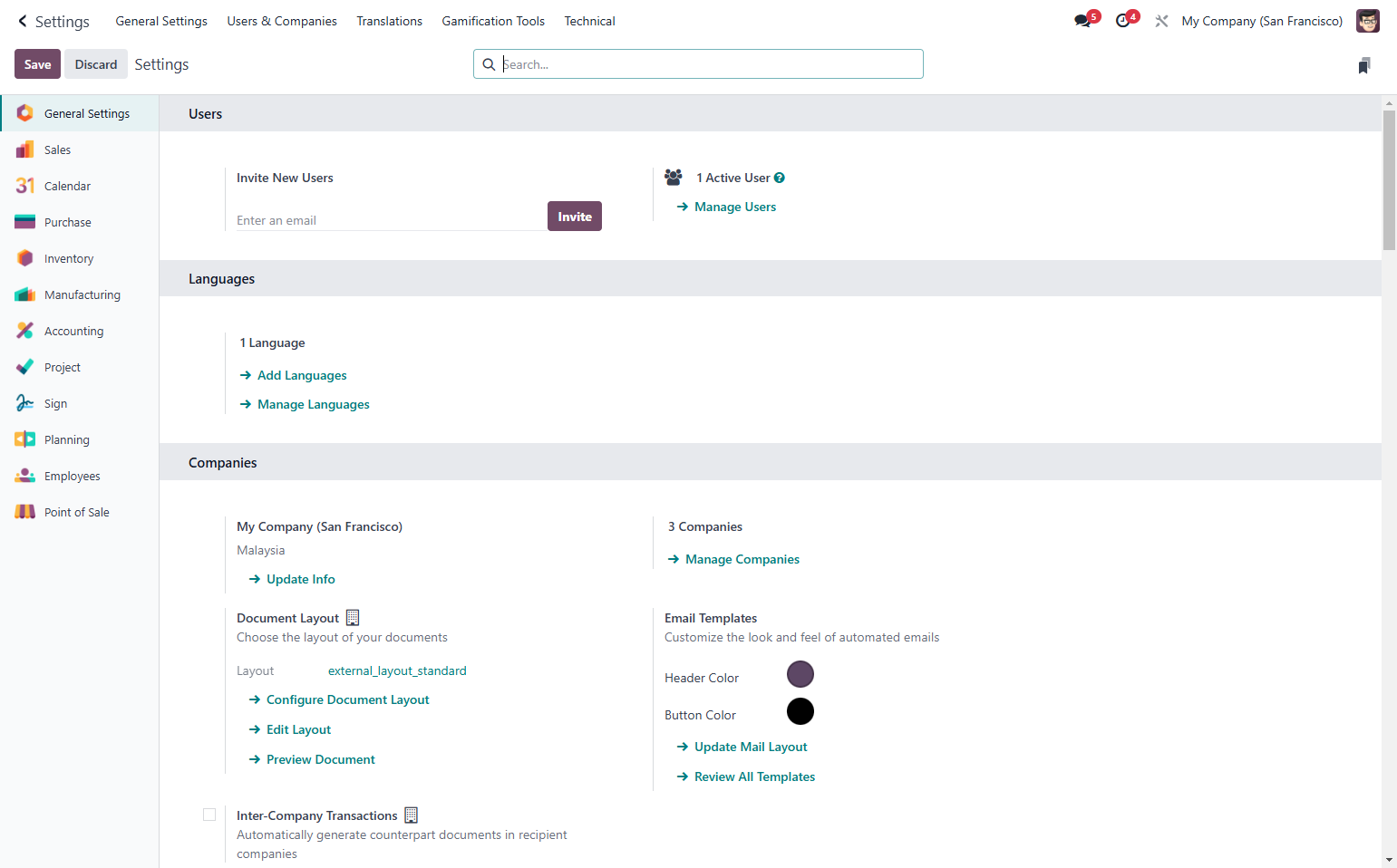Open Calendar settings in sidebar
1397x868 pixels.
[80, 186]
